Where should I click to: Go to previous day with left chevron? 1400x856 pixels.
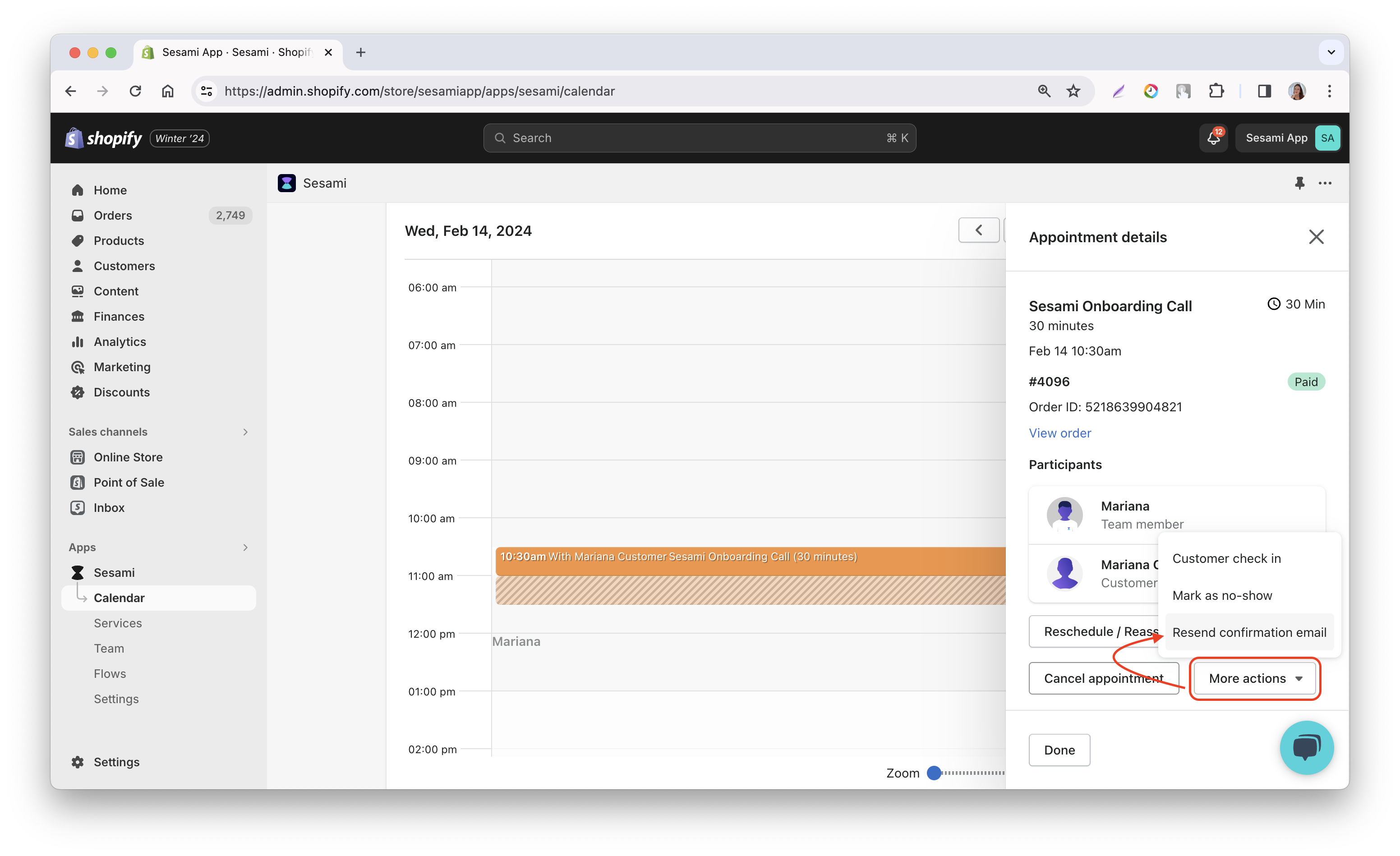click(978, 230)
